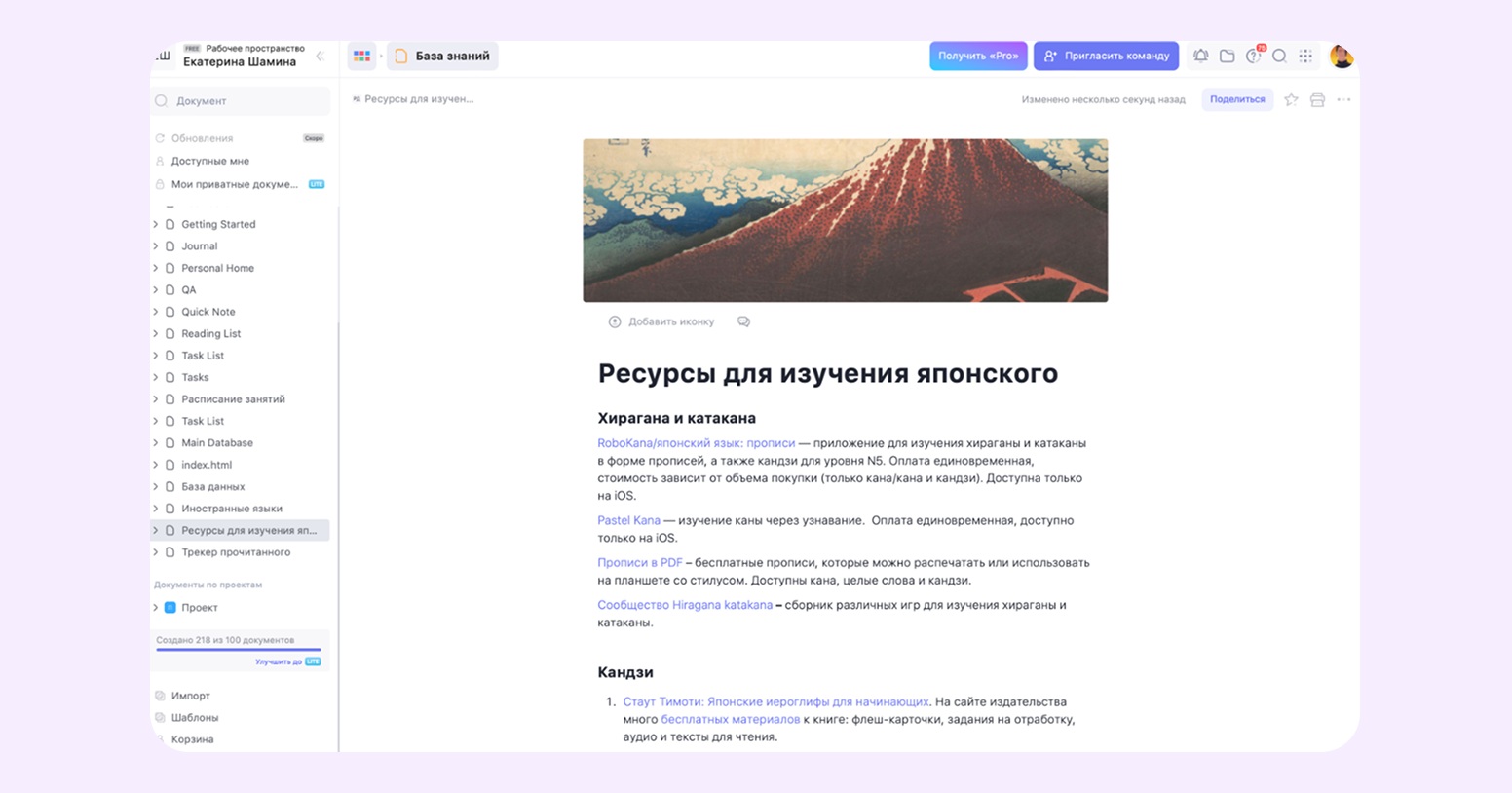The height and width of the screenshot is (793, 1512).
Task: Open the folder archive icon in top bar
Action: pyautogui.click(x=1228, y=56)
